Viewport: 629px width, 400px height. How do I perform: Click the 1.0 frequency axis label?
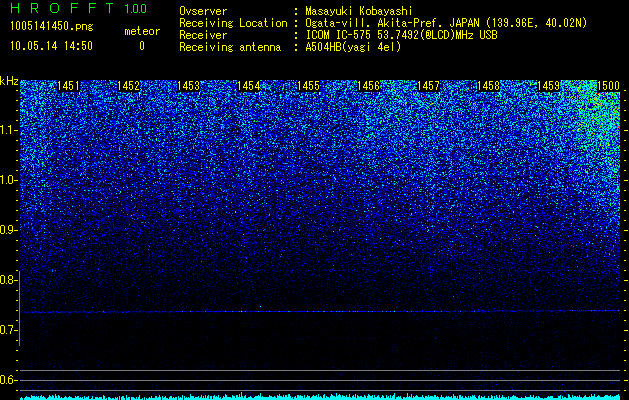(x=9, y=180)
